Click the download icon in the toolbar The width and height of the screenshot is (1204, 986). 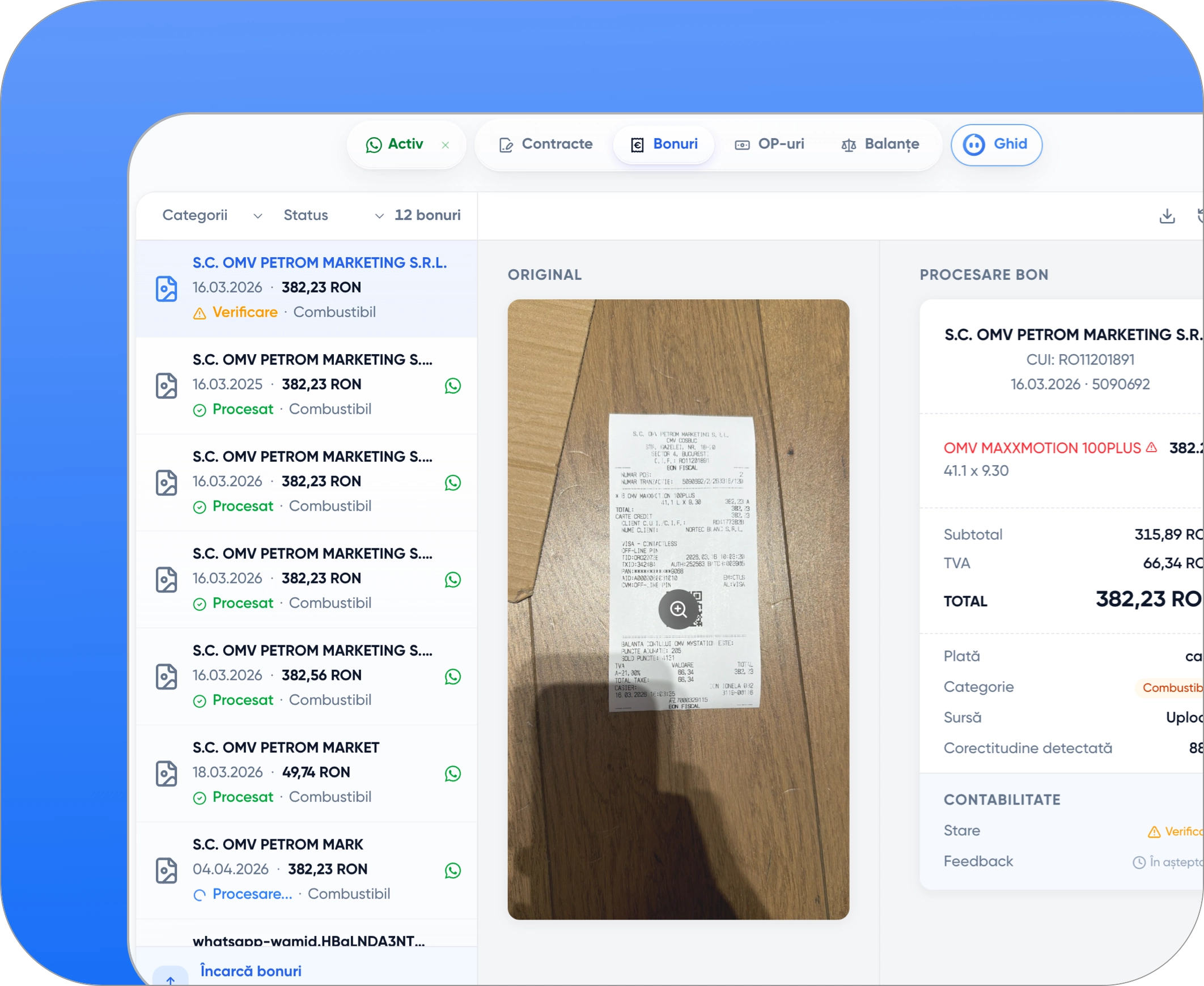pos(1167,216)
